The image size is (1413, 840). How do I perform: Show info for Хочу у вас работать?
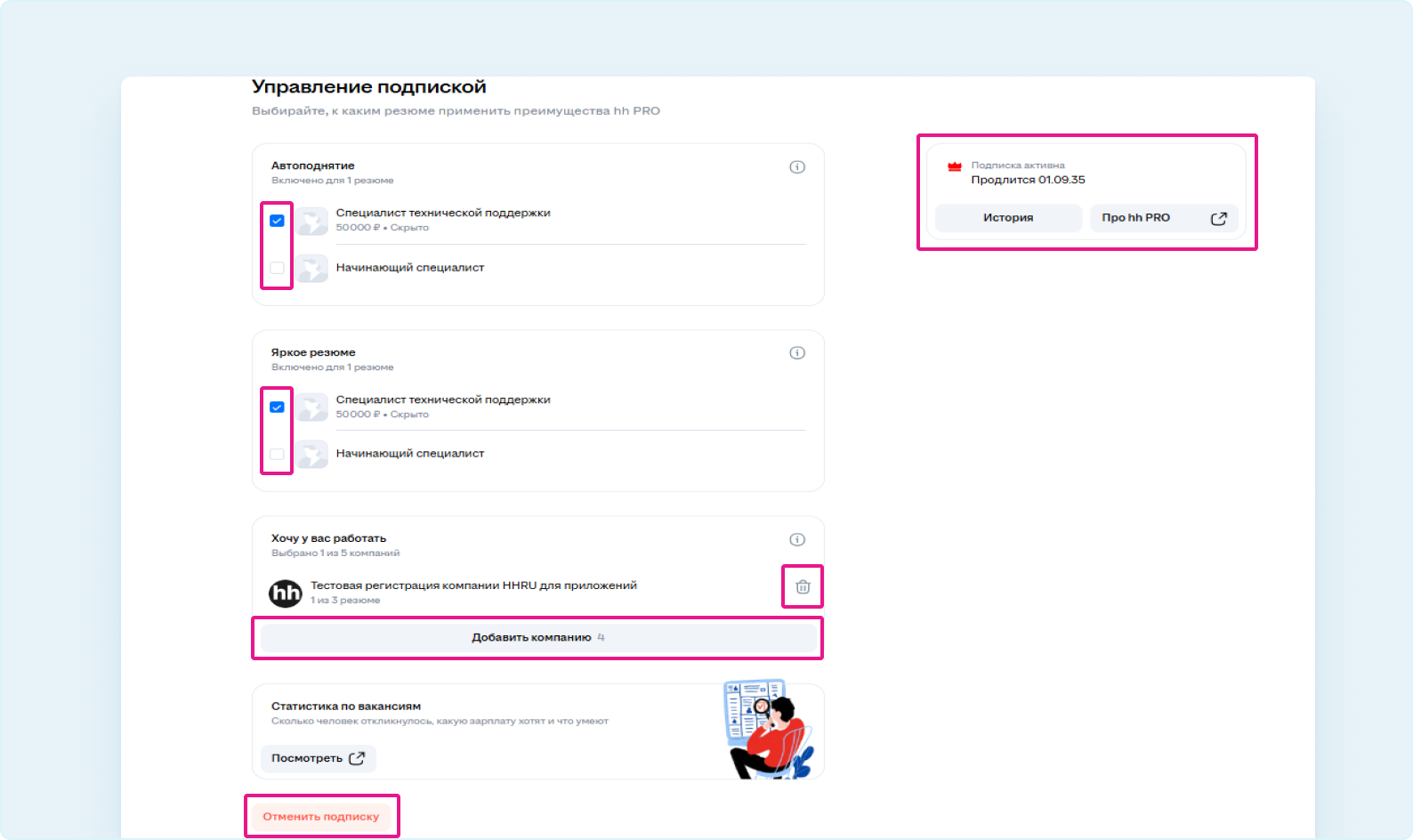797,540
